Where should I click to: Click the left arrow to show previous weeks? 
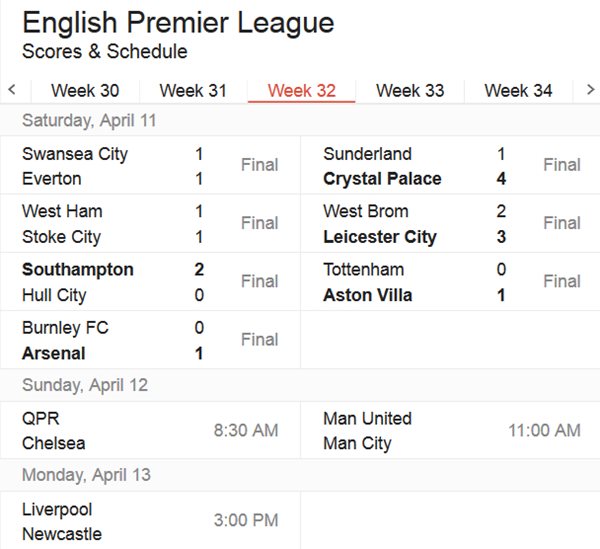[x=12, y=90]
